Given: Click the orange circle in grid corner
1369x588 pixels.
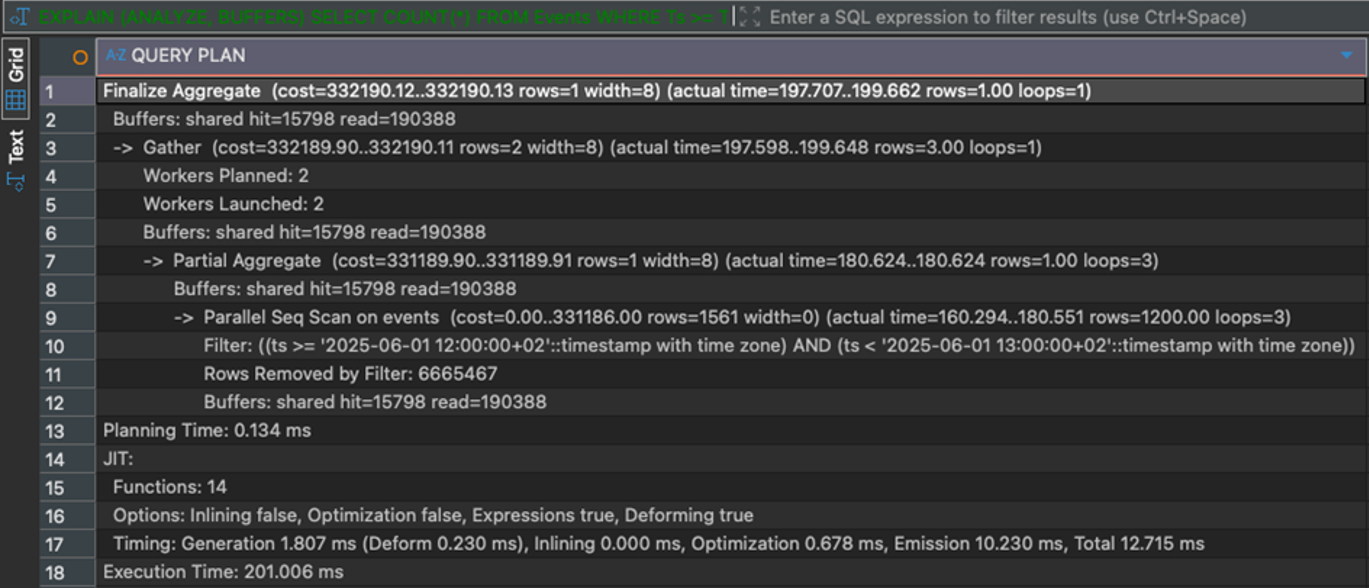Looking at the screenshot, I should (80, 57).
